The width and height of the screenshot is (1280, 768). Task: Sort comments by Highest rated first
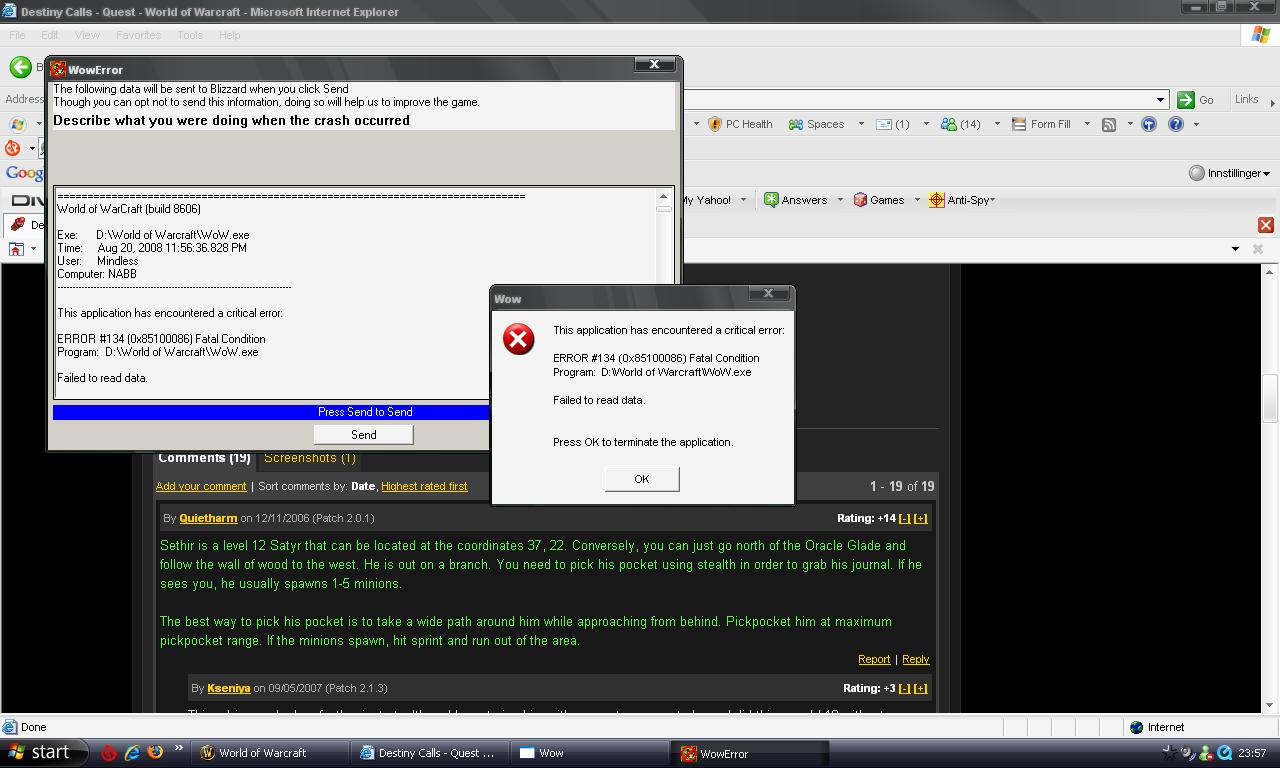pos(424,486)
